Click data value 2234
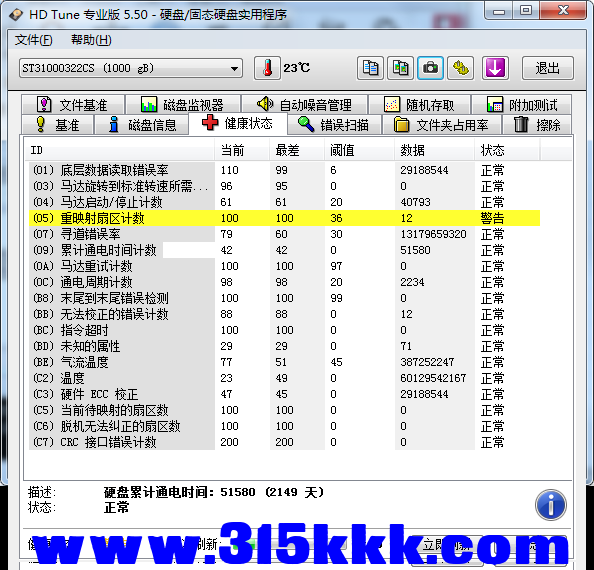 click(412, 282)
